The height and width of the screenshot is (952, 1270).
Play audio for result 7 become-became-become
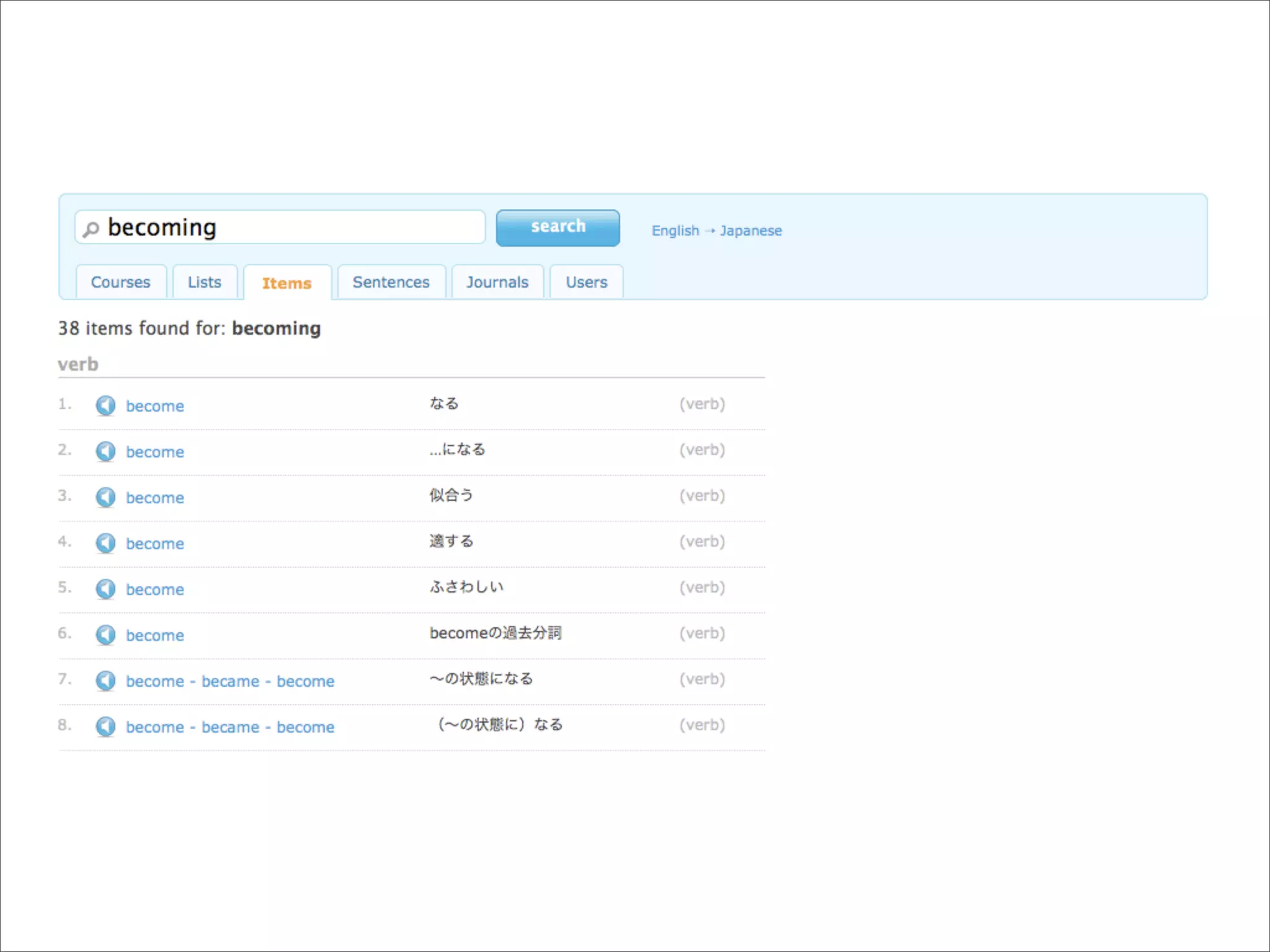click(x=105, y=681)
